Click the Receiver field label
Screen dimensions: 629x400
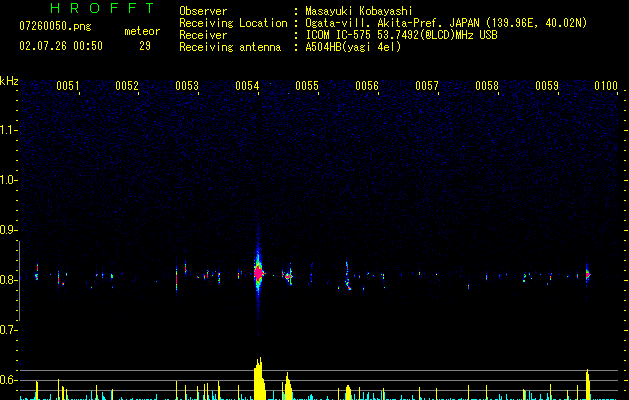click(203, 35)
